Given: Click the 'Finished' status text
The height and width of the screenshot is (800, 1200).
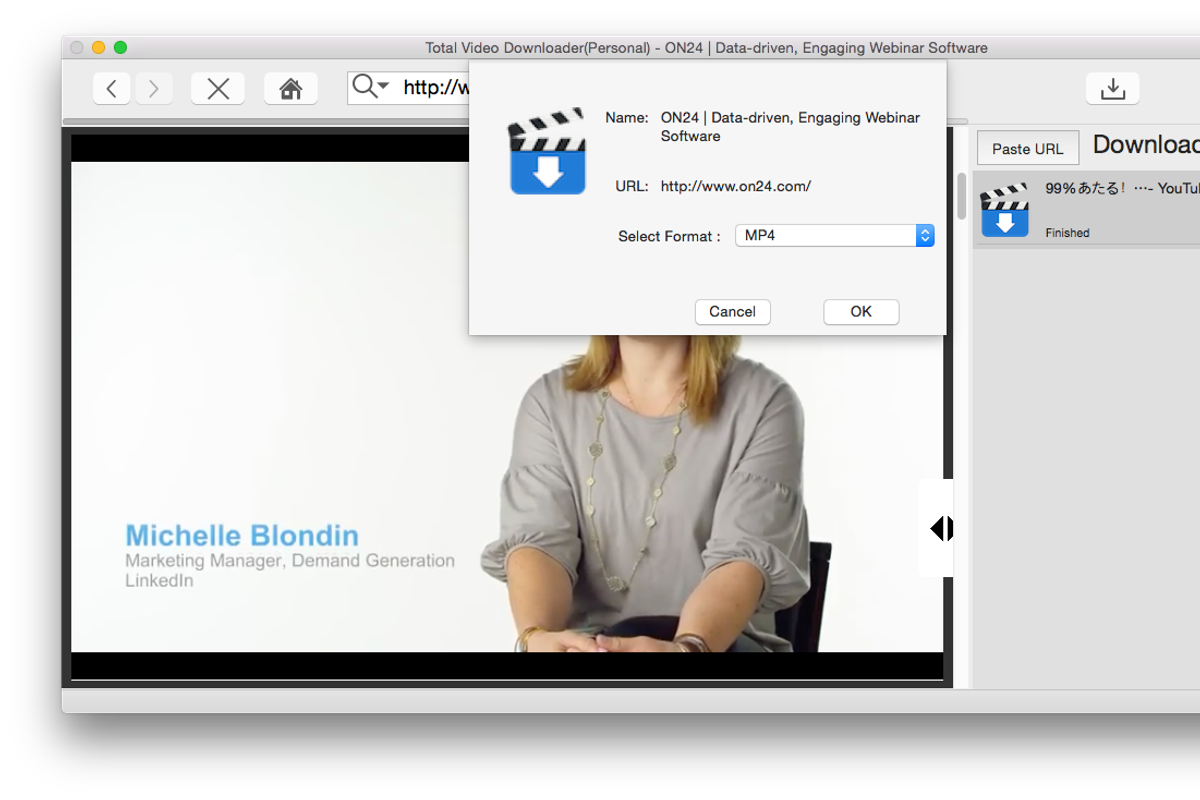Looking at the screenshot, I should coord(1067,233).
